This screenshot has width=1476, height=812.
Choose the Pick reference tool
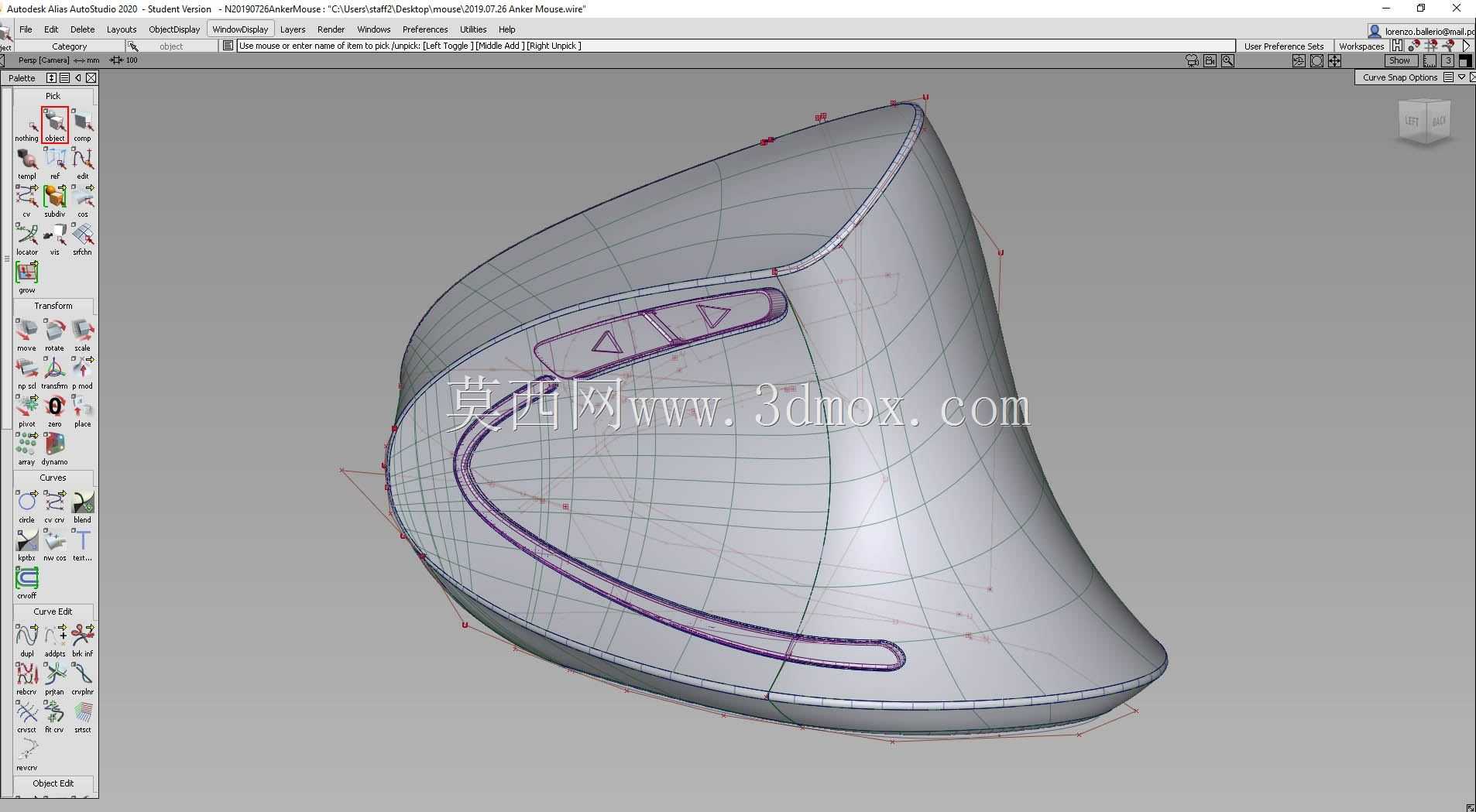pyautogui.click(x=54, y=163)
